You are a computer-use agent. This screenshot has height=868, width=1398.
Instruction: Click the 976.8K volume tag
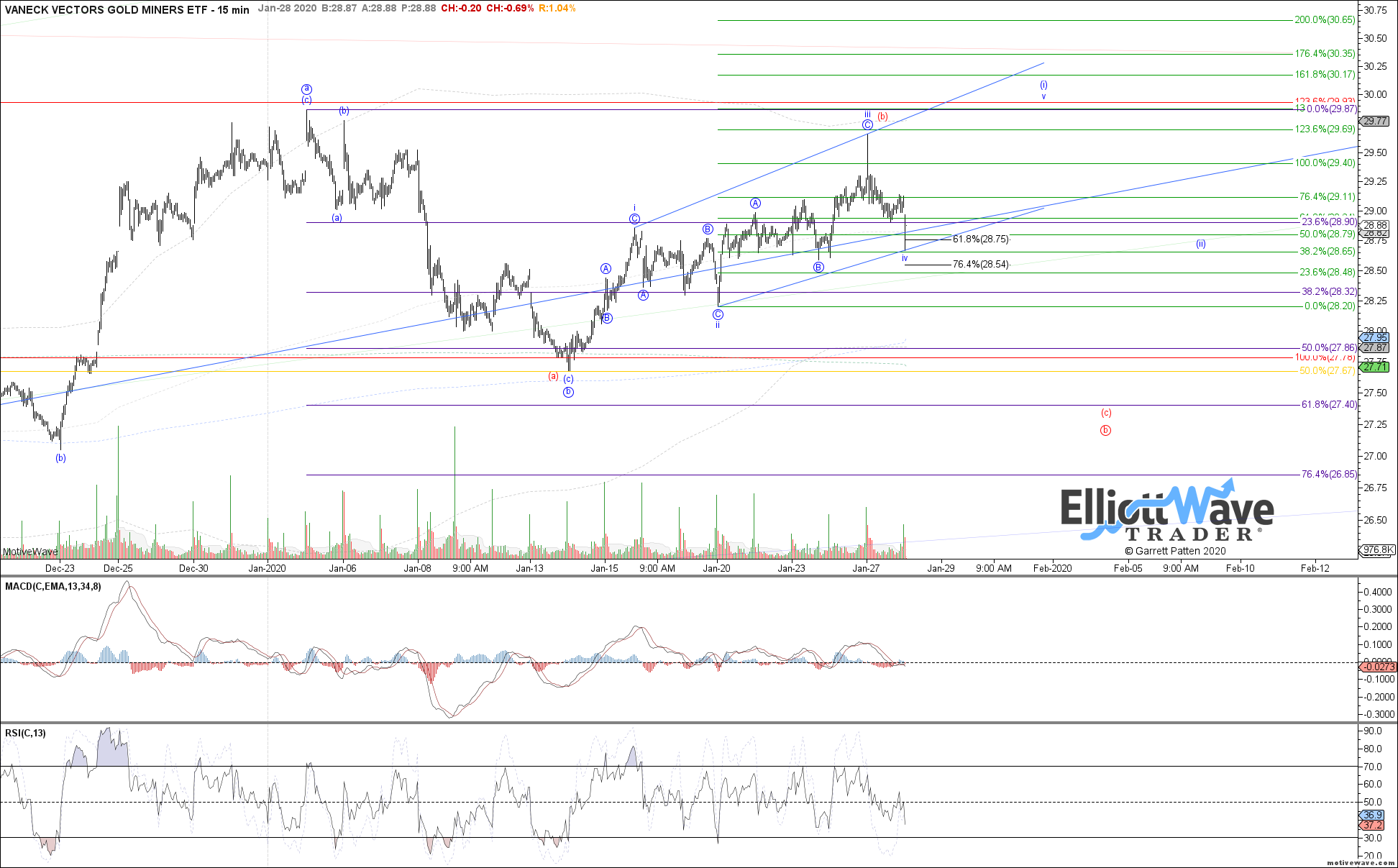pyautogui.click(x=1377, y=550)
